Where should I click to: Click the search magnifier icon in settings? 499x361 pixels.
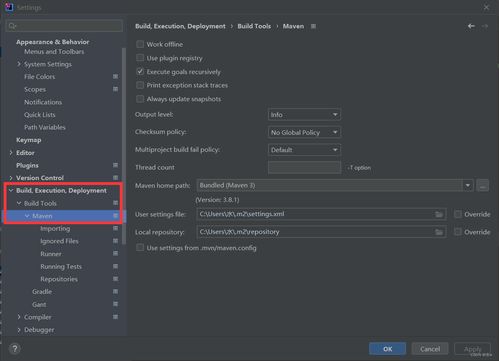pyautogui.click(x=12, y=26)
